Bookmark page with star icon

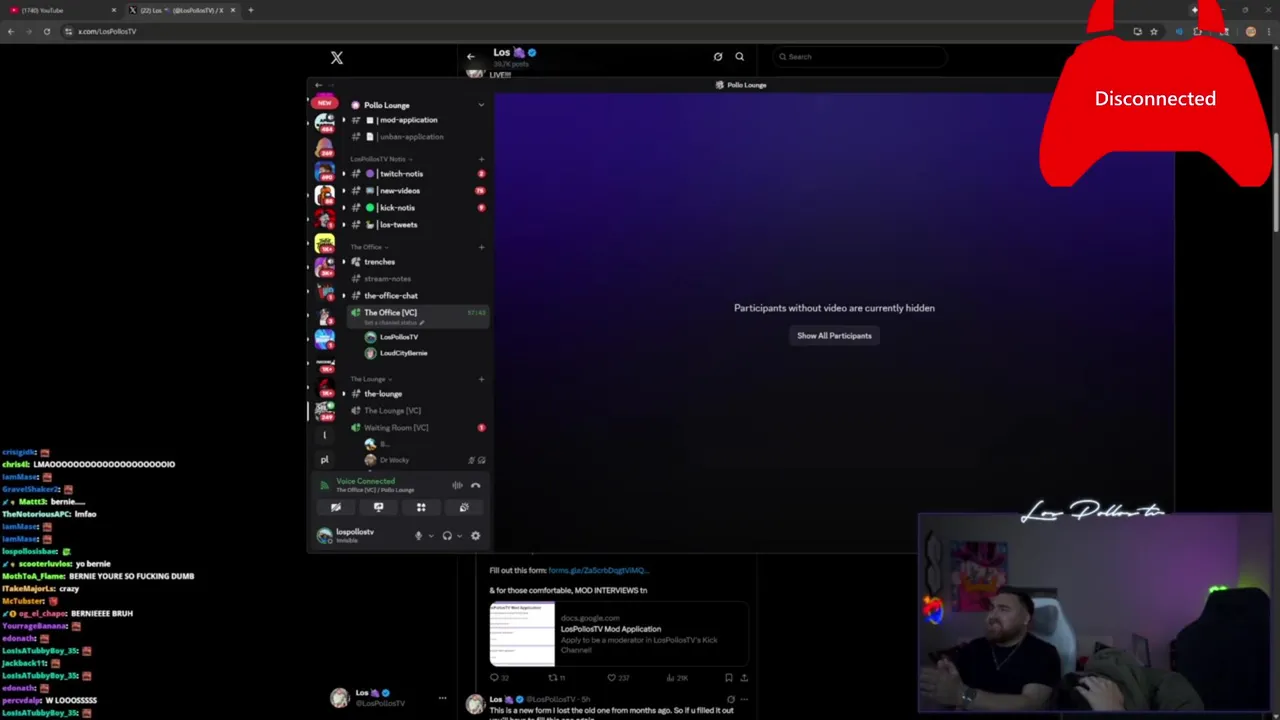click(1153, 32)
